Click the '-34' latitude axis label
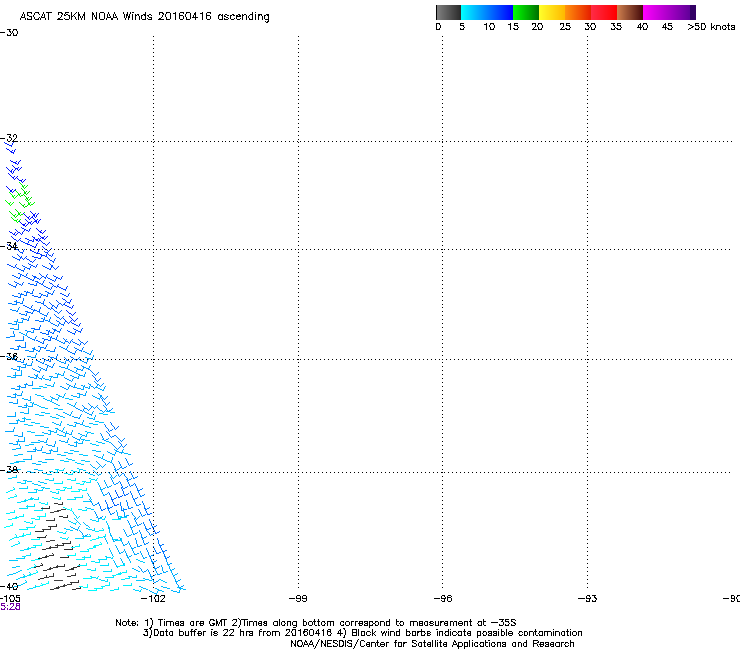This screenshot has width=740, height=650. pyautogui.click(x=9, y=246)
